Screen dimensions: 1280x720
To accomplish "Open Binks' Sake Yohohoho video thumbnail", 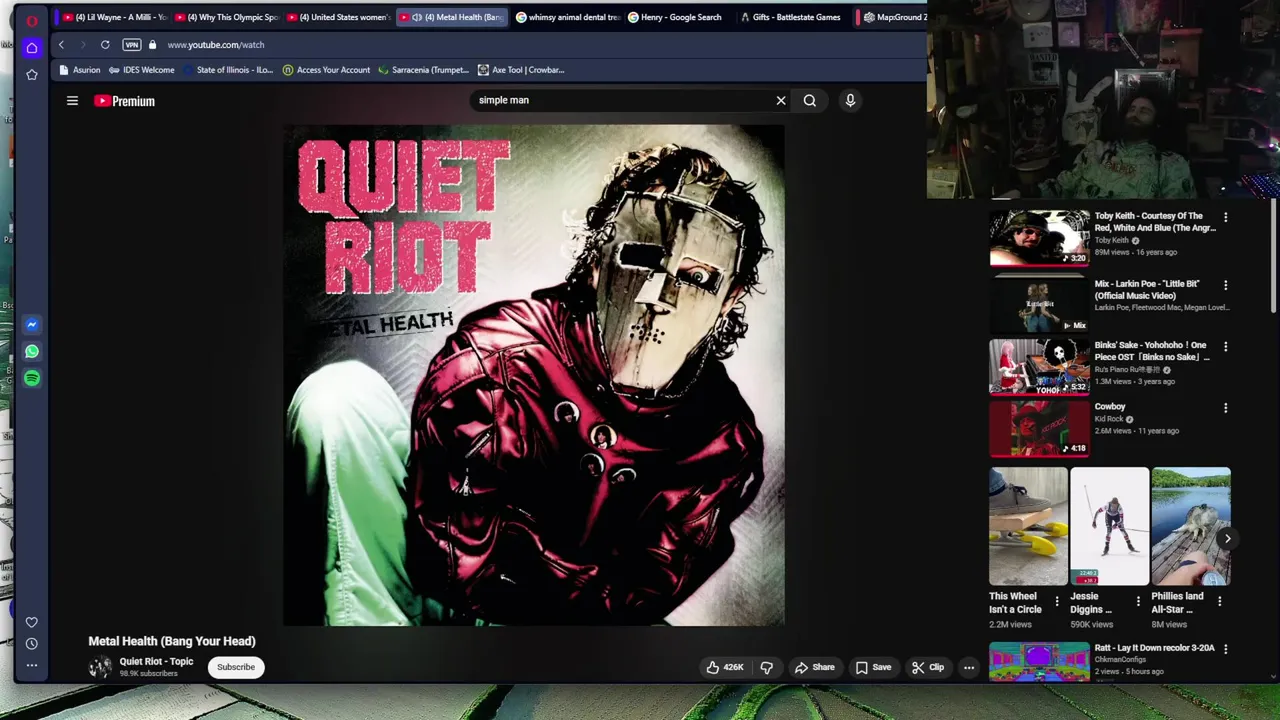I will [x=1039, y=366].
